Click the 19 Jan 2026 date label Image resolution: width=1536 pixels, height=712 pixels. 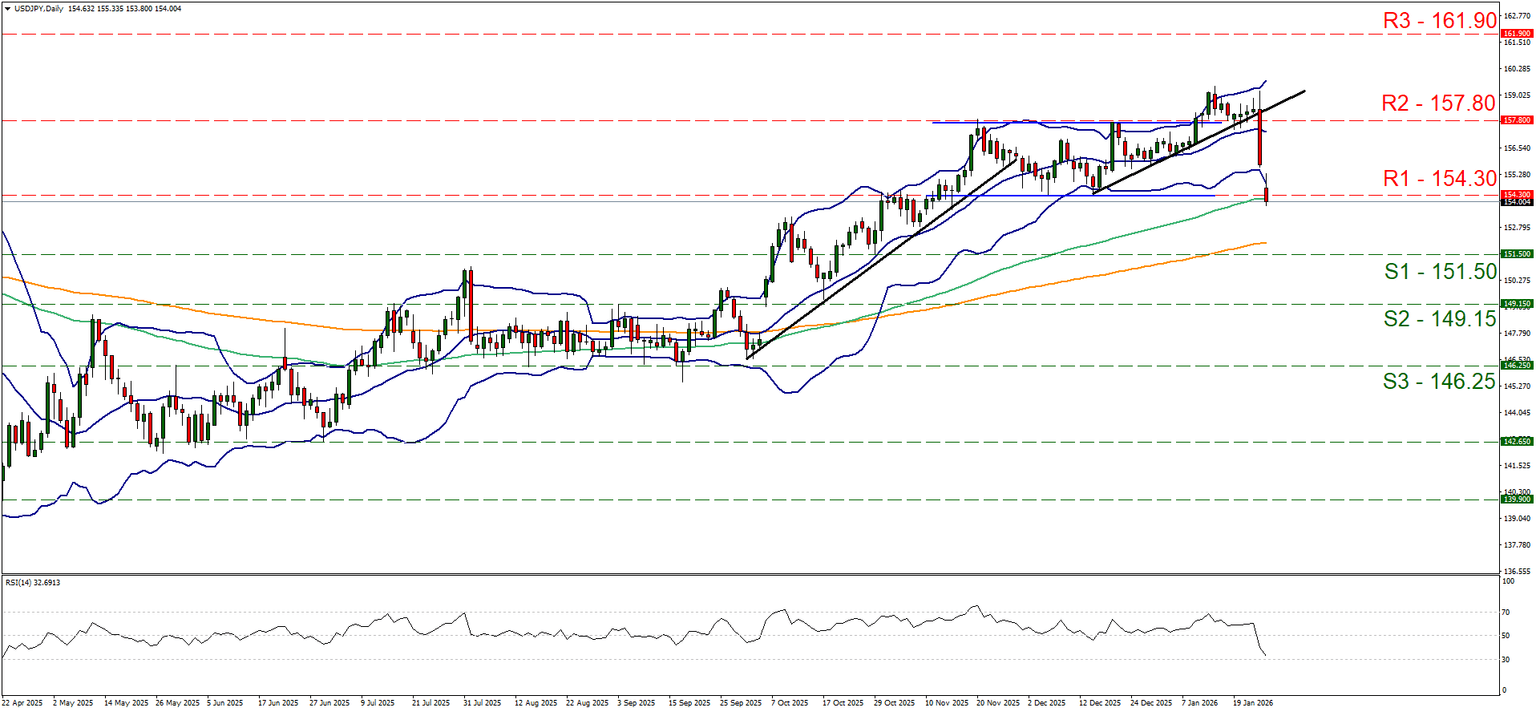(1251, 703)
